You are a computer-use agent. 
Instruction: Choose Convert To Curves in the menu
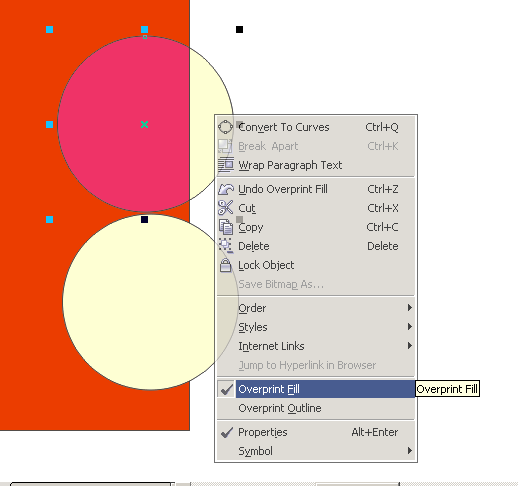[x=316, y=127]
